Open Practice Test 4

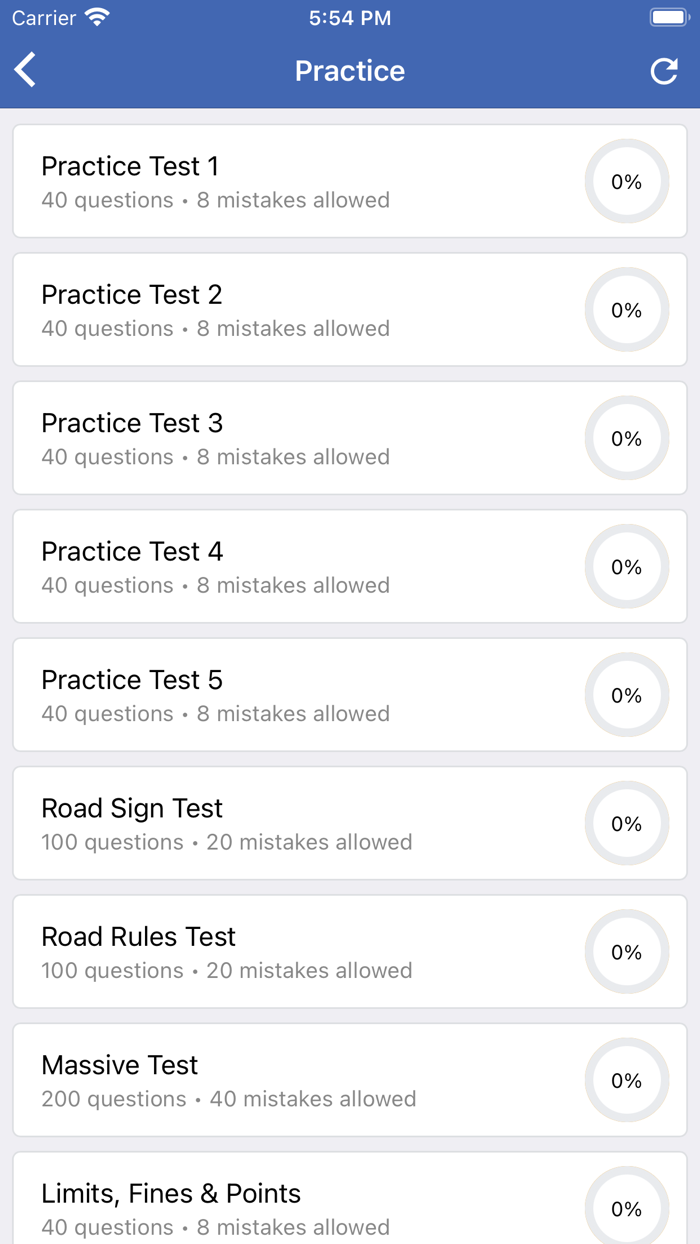coord(300,566)
